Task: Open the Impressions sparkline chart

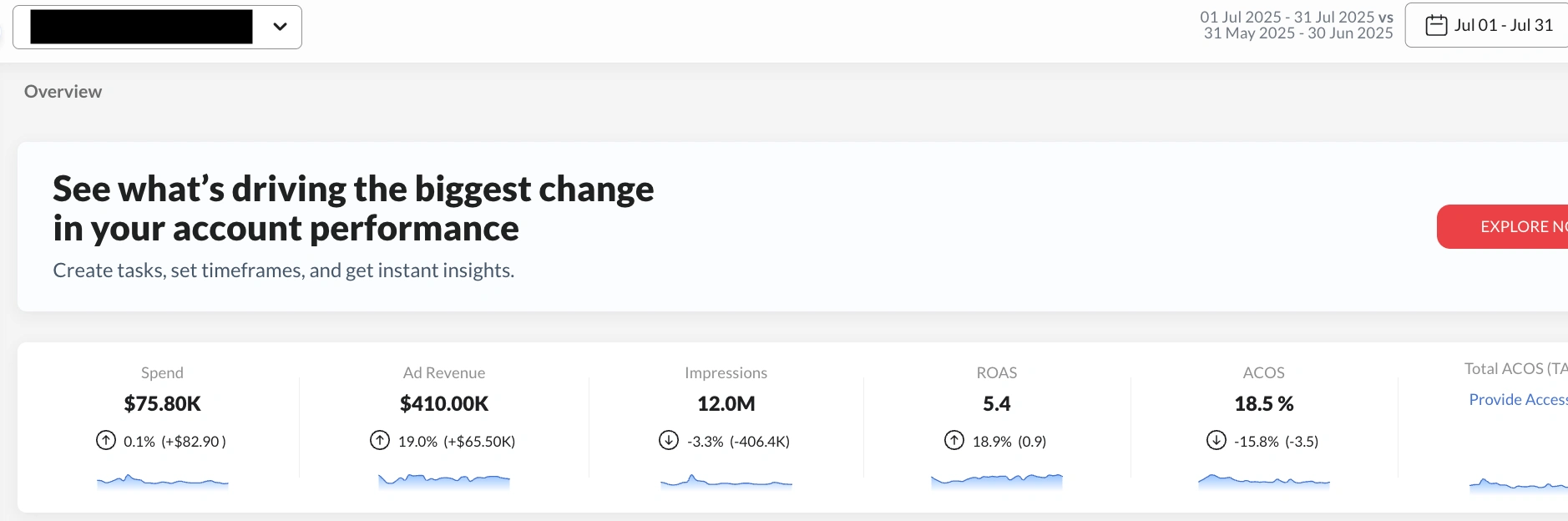Action: [x=726, y=482]
